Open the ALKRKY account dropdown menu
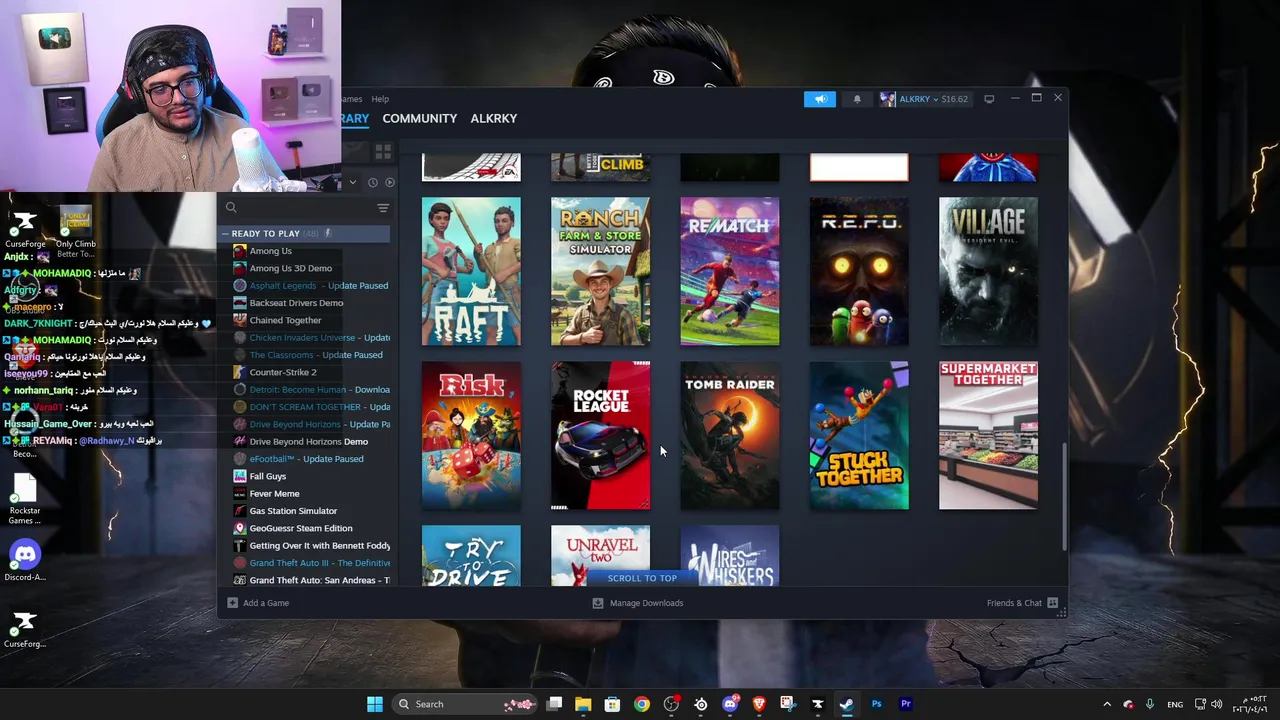1280x720 pixels. (924, 99)
